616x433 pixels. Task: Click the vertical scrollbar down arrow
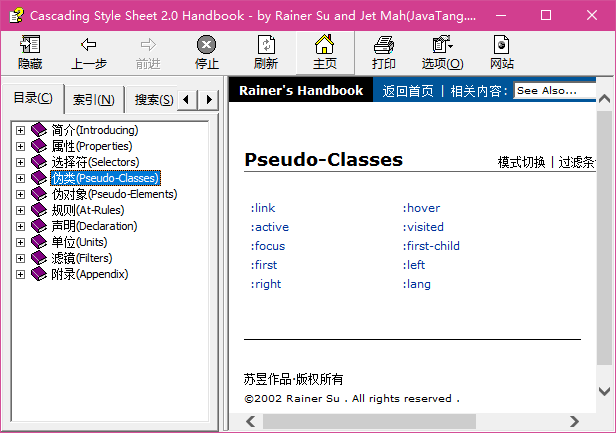coord(604,391)
